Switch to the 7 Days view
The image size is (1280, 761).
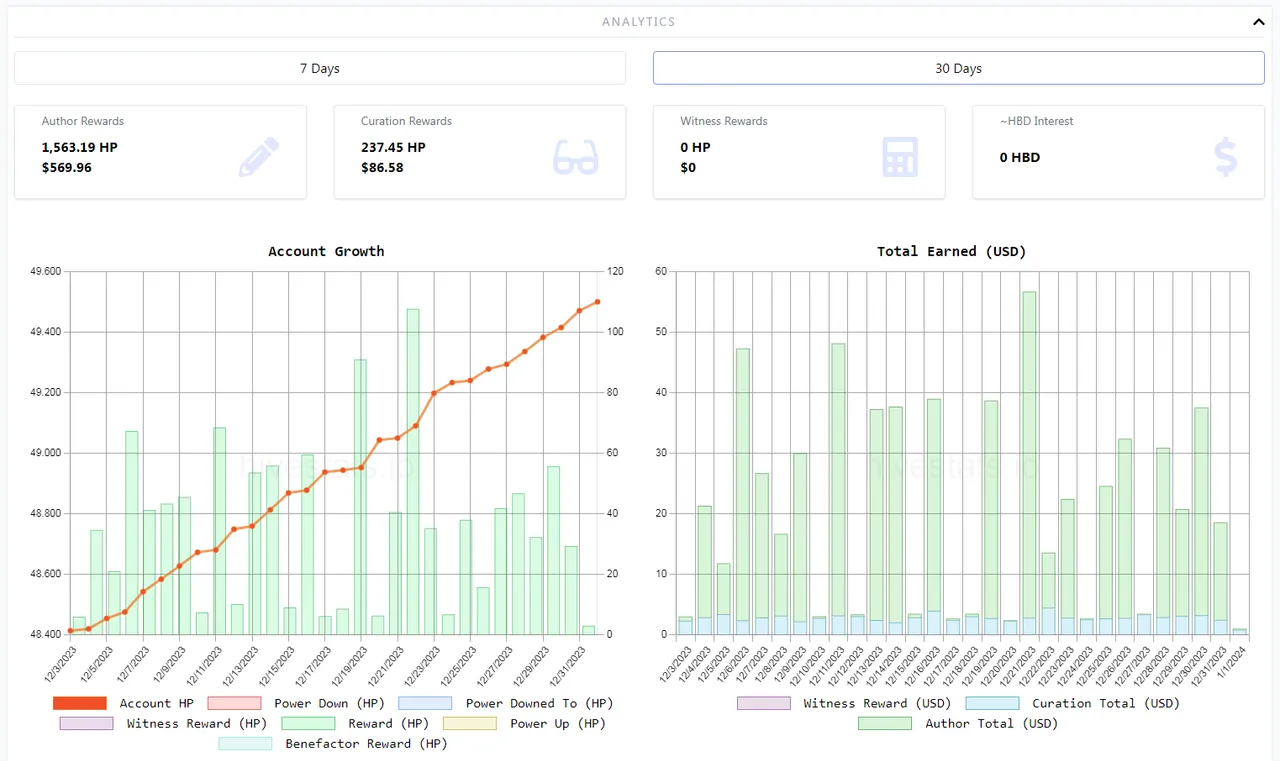coord(320,68)
